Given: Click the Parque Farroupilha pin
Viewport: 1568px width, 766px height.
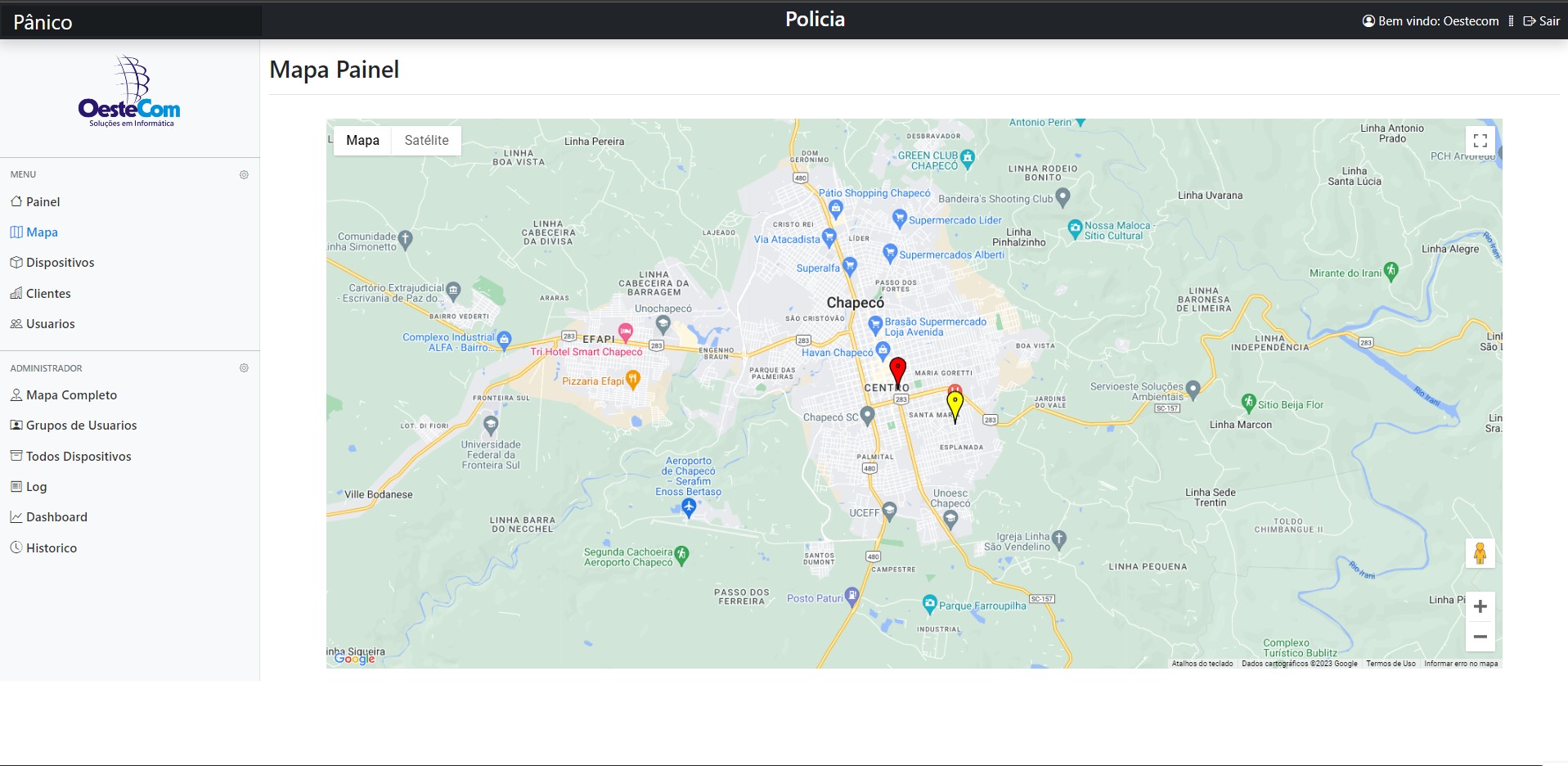Looking at the screenshot, I should tap(929, 605).
